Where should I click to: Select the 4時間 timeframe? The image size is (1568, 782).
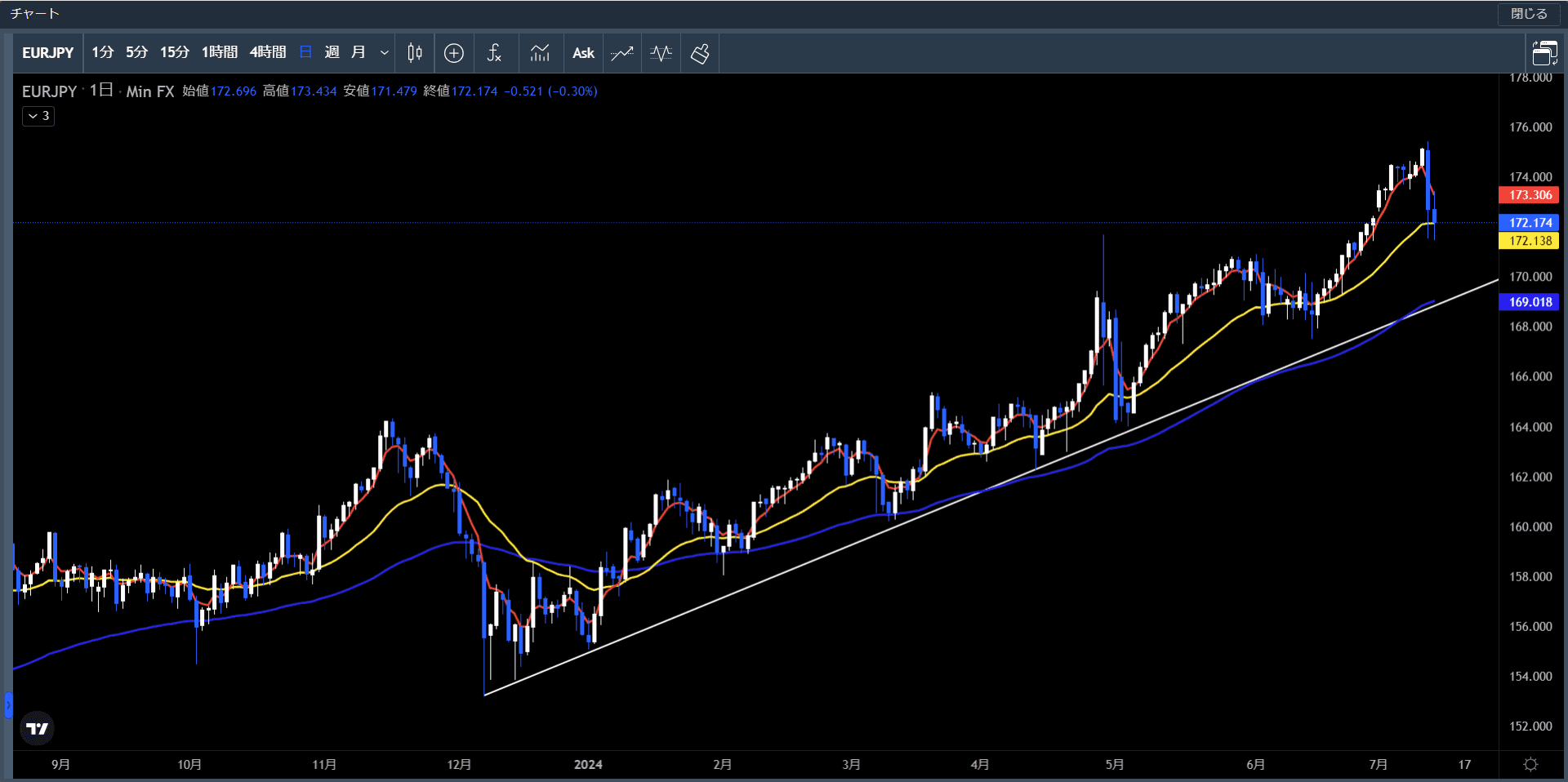click(267, 52)
